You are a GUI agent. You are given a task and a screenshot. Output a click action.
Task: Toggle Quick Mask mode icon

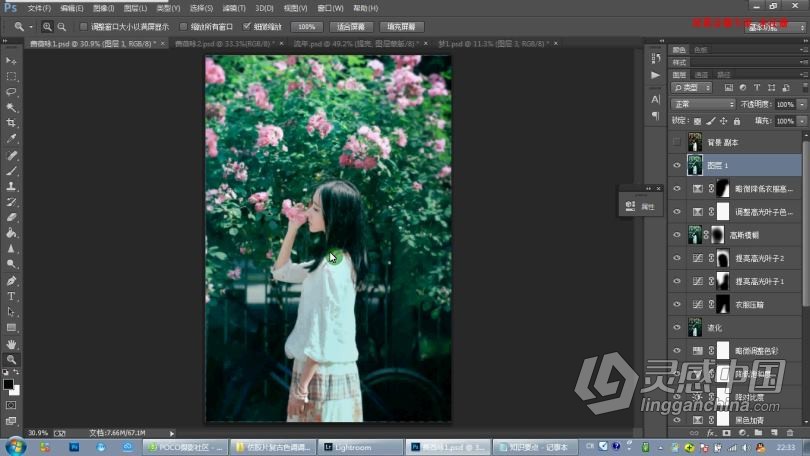pos(11,405)
